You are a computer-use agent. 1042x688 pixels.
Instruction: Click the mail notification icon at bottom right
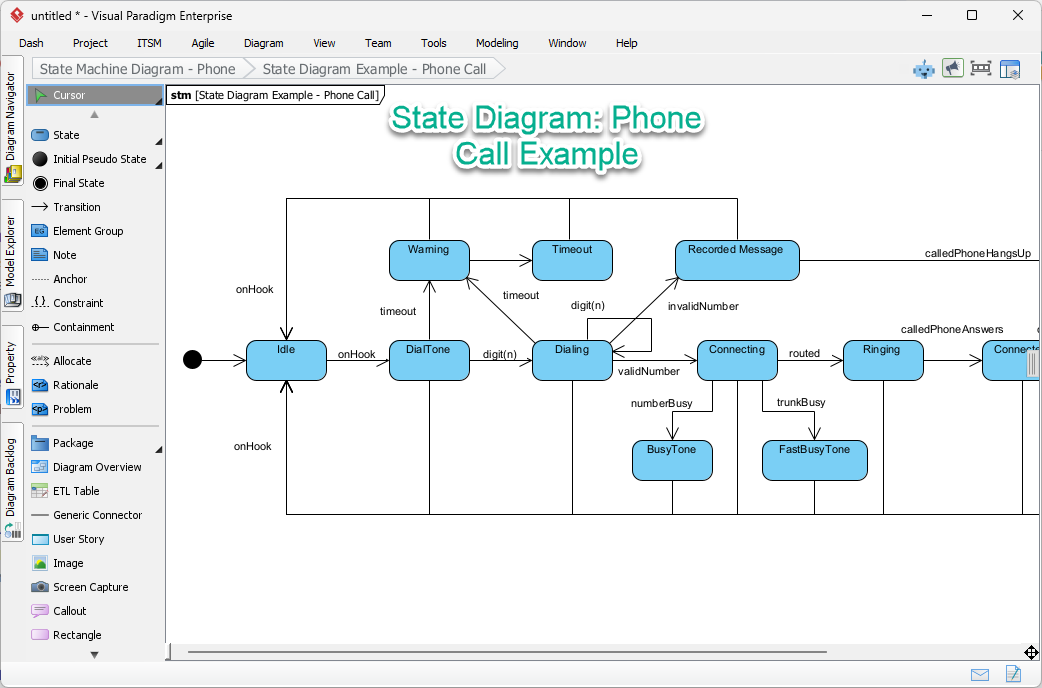(x=980, y=674)
